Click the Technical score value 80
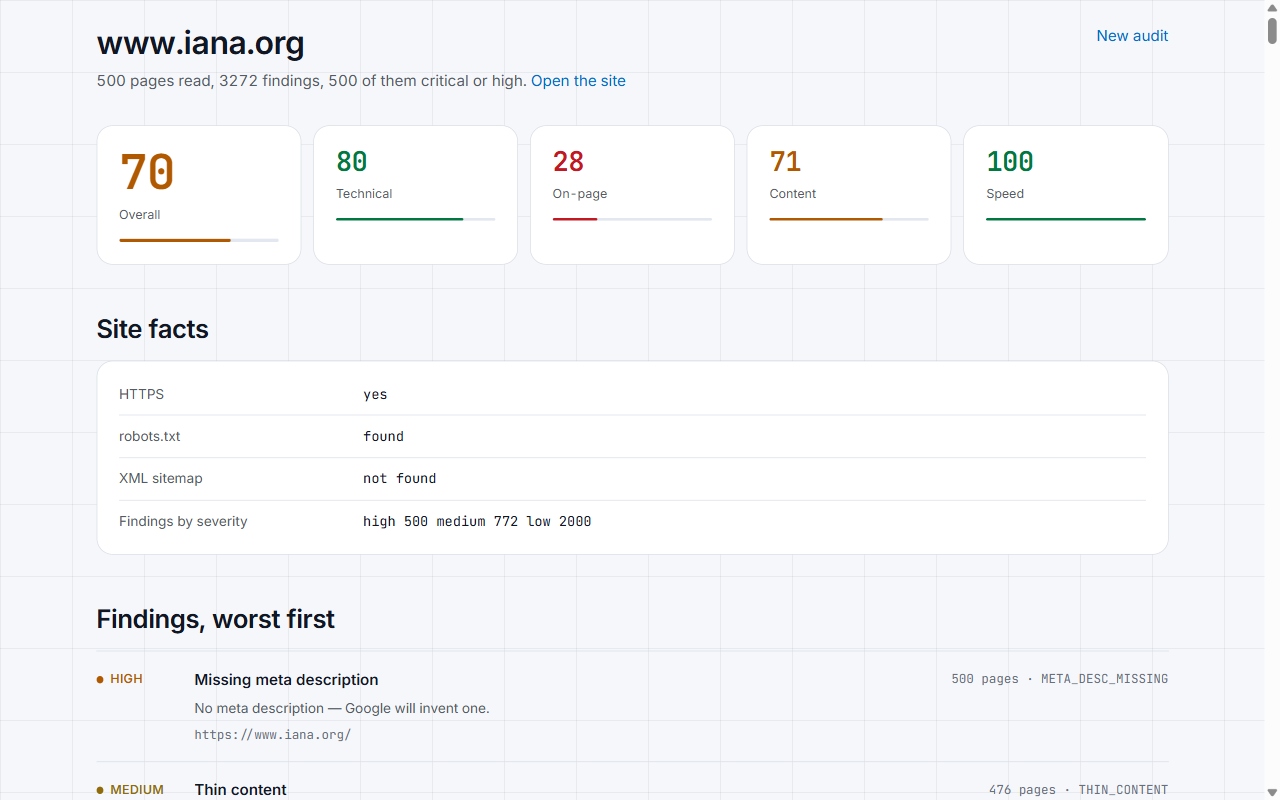The image size is (1280, 800). tap(352, 161)
